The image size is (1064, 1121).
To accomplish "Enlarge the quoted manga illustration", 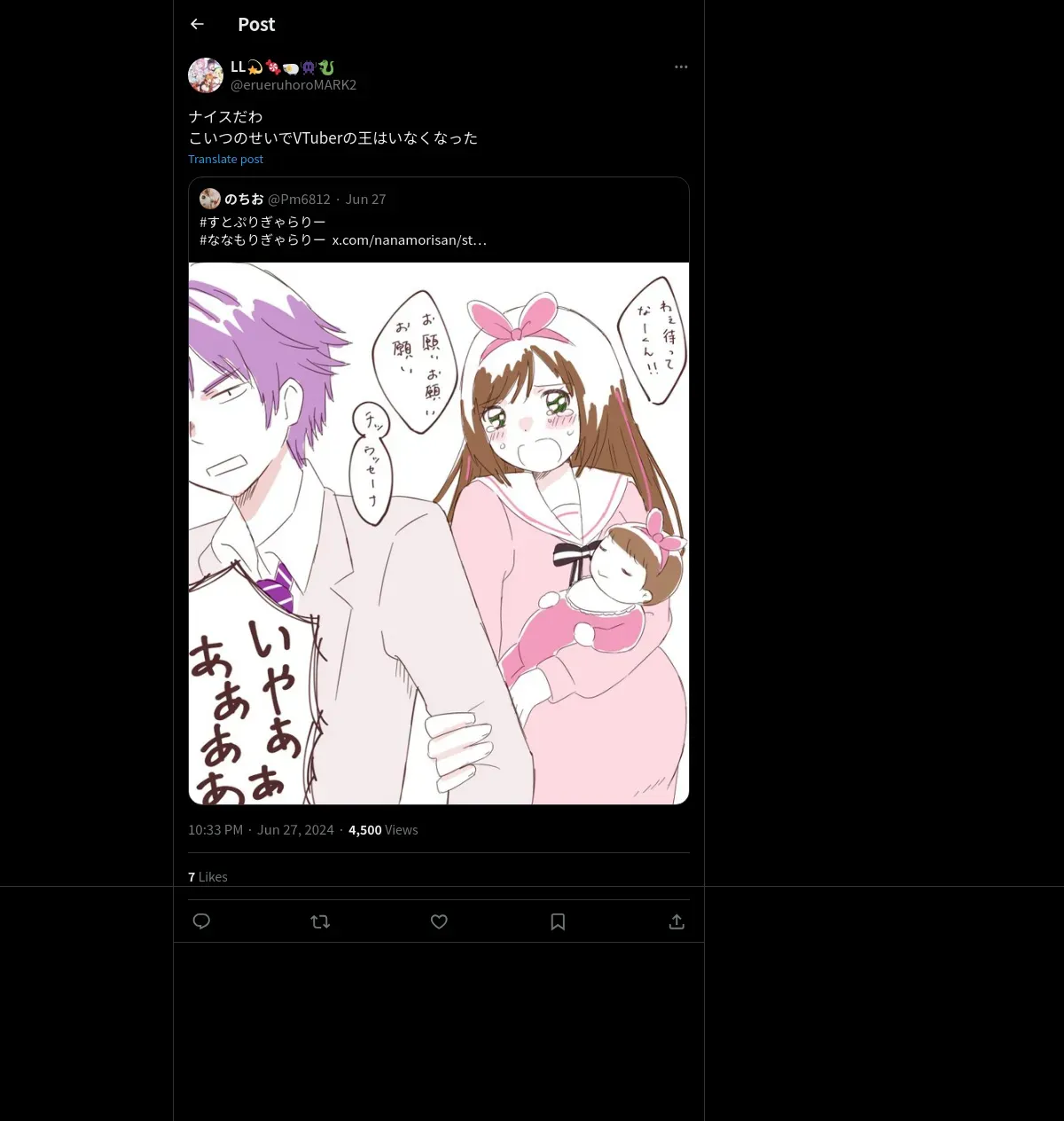I will pos(439,533).
